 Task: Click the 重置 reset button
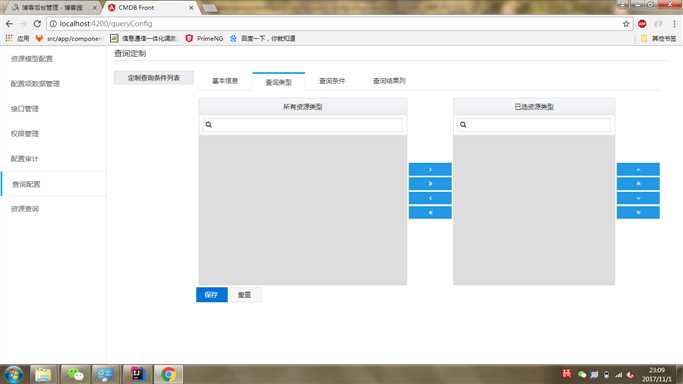(245, 295)
